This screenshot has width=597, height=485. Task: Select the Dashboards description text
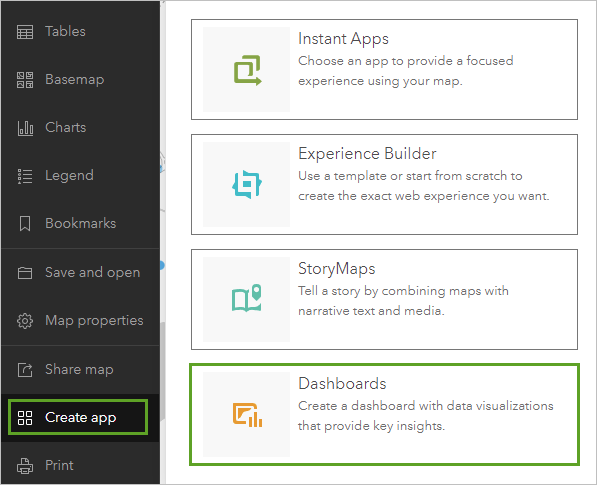(426, 416)
